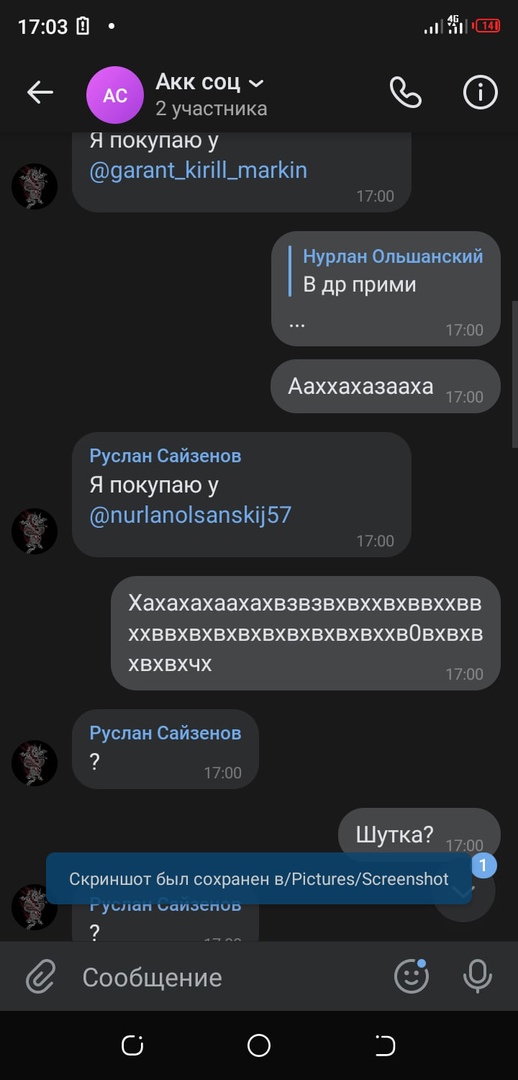Tap the microphone voice message icon

coord(477,977)
